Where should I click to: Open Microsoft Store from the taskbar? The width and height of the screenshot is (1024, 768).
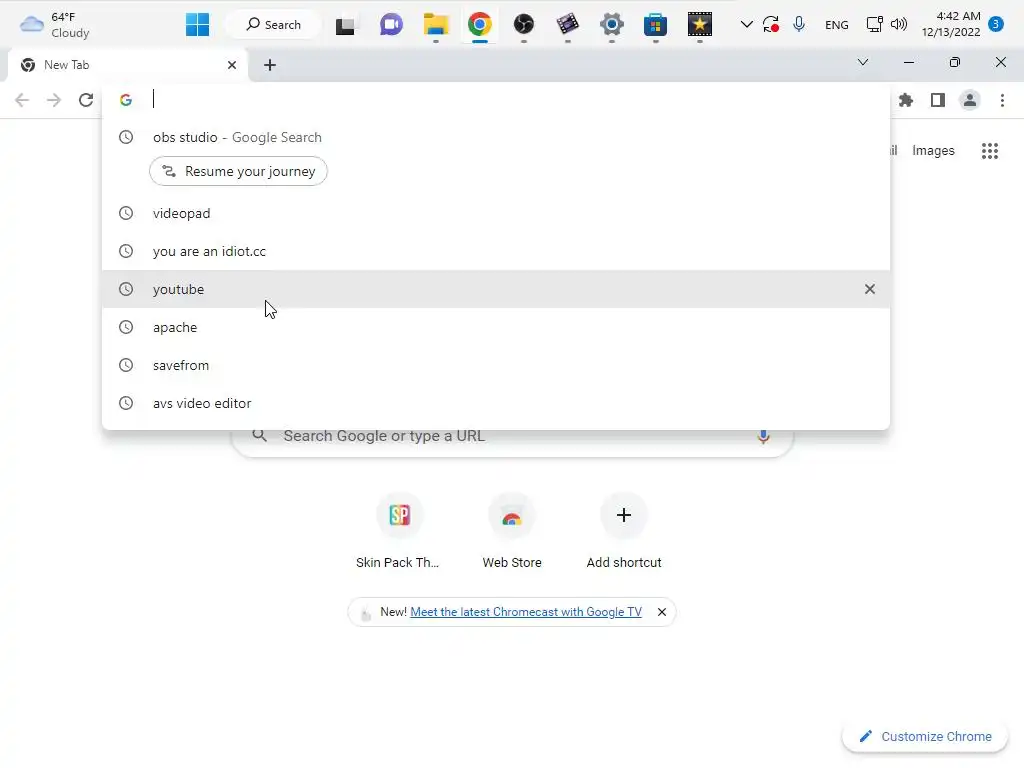(656, 25)
